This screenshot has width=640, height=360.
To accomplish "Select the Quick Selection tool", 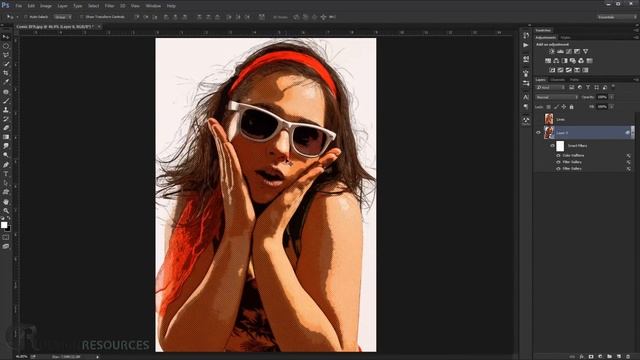I will [x=6, y=64].
